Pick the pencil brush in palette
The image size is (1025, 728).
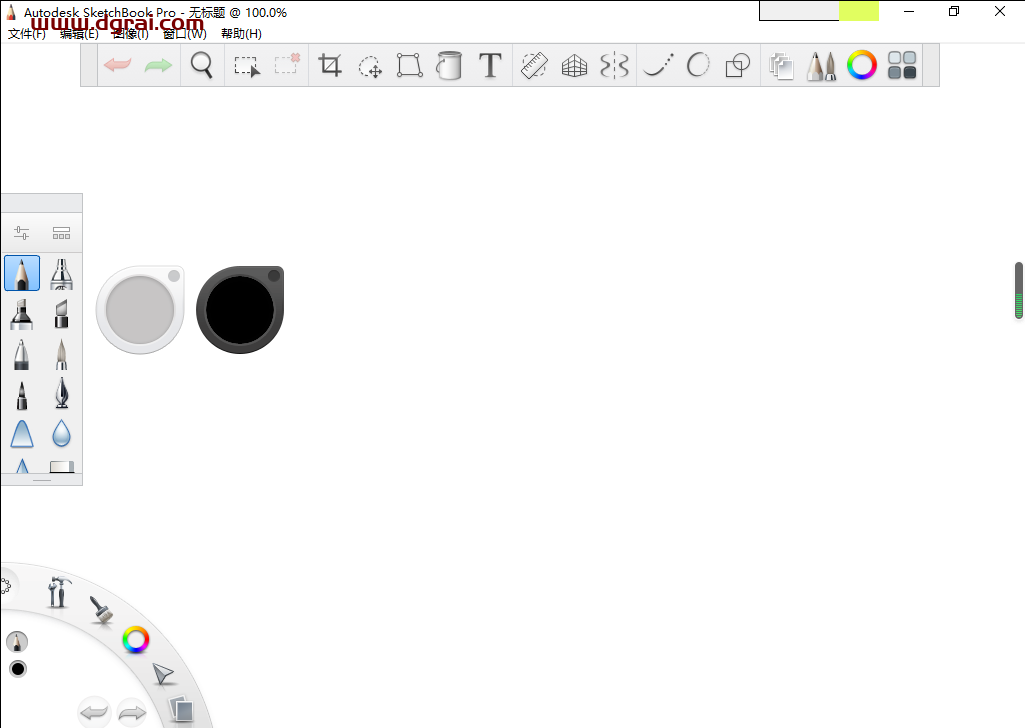point(22,273)
